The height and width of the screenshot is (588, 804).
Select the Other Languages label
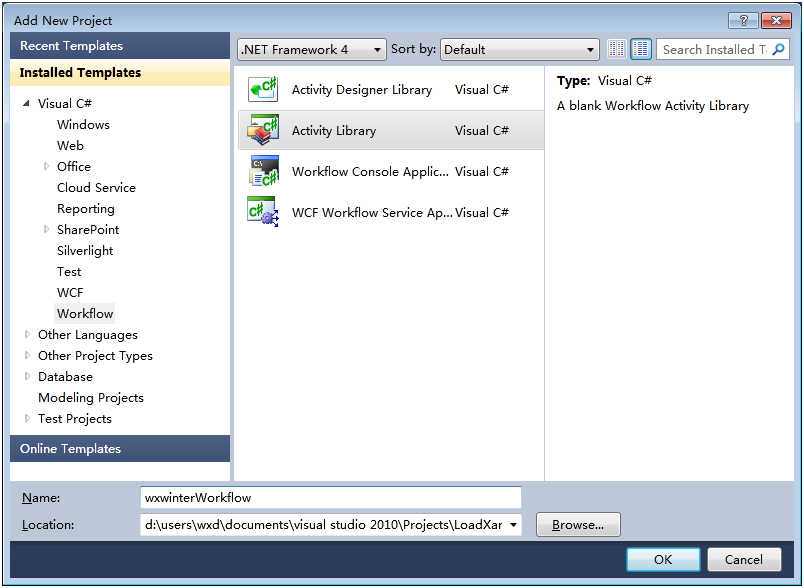pyautogui.click(x=88, y=335)
